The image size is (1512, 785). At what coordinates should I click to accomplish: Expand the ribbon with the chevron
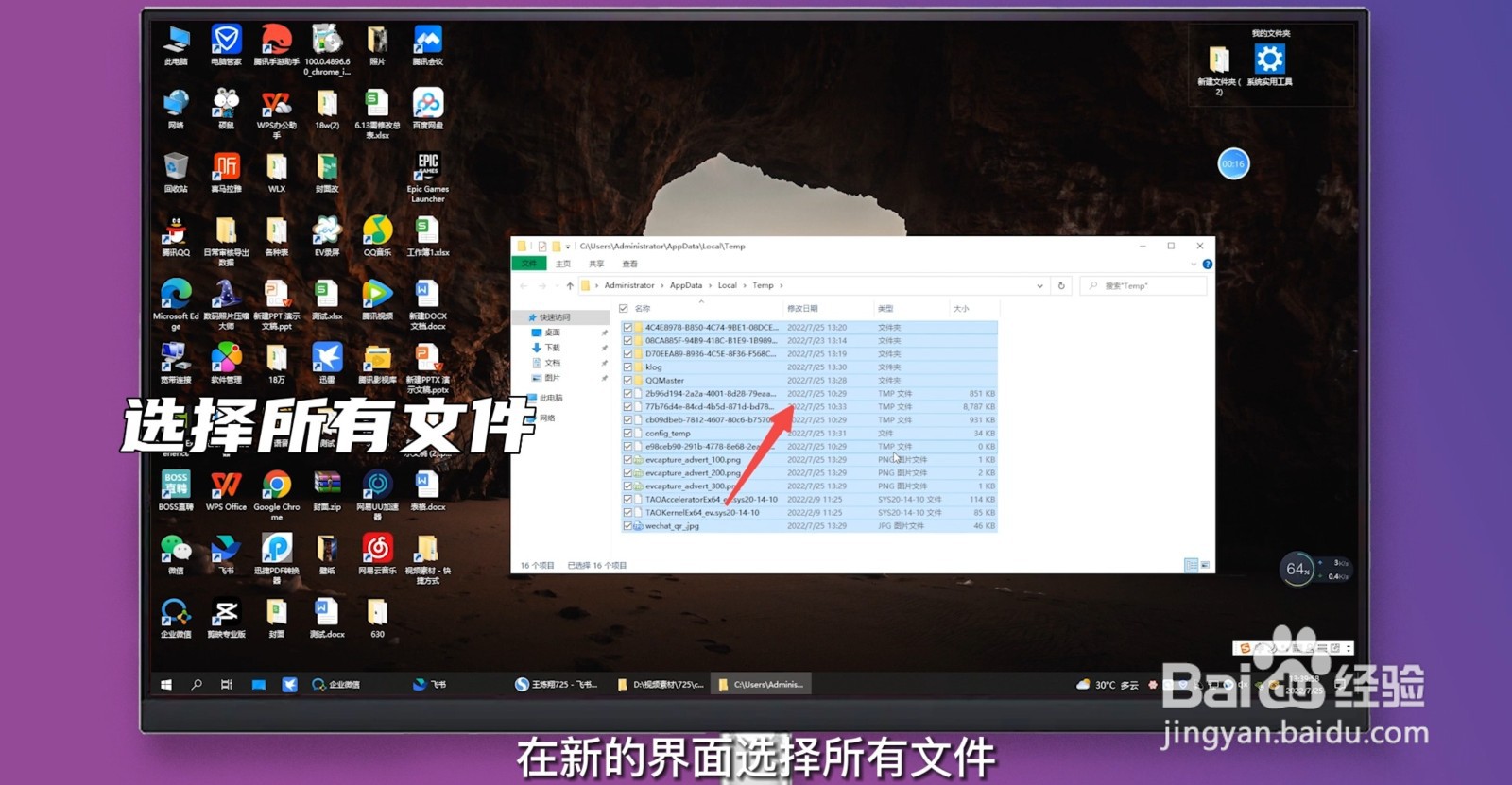point(1194,264)
